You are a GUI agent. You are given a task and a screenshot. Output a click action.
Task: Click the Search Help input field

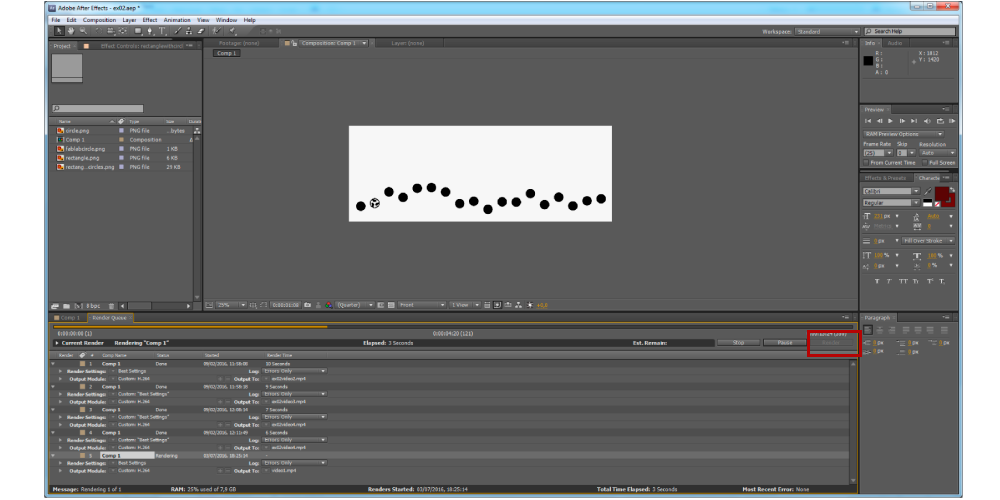[x=910, y=31]
